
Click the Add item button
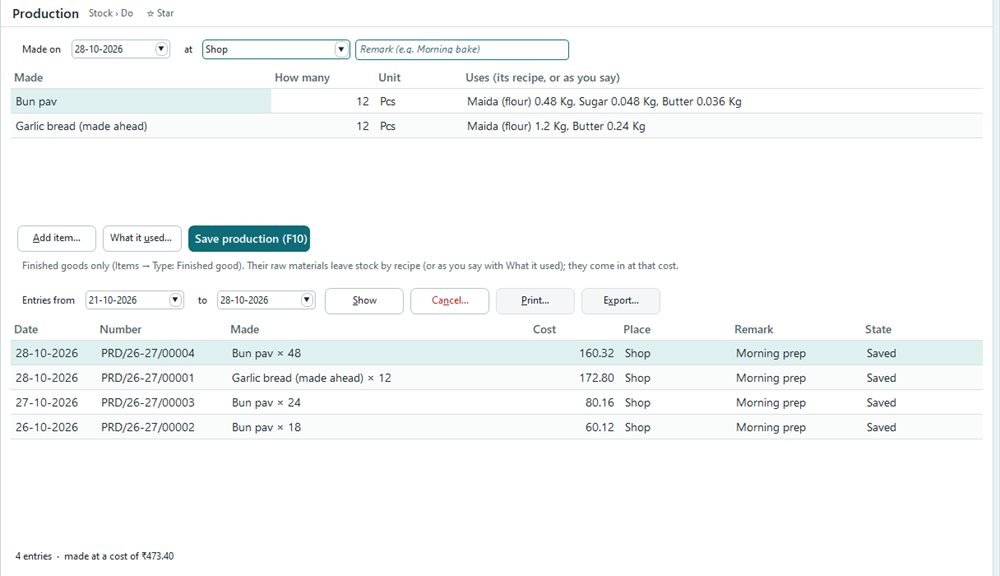pyautogui.click(x=57, y=238)
